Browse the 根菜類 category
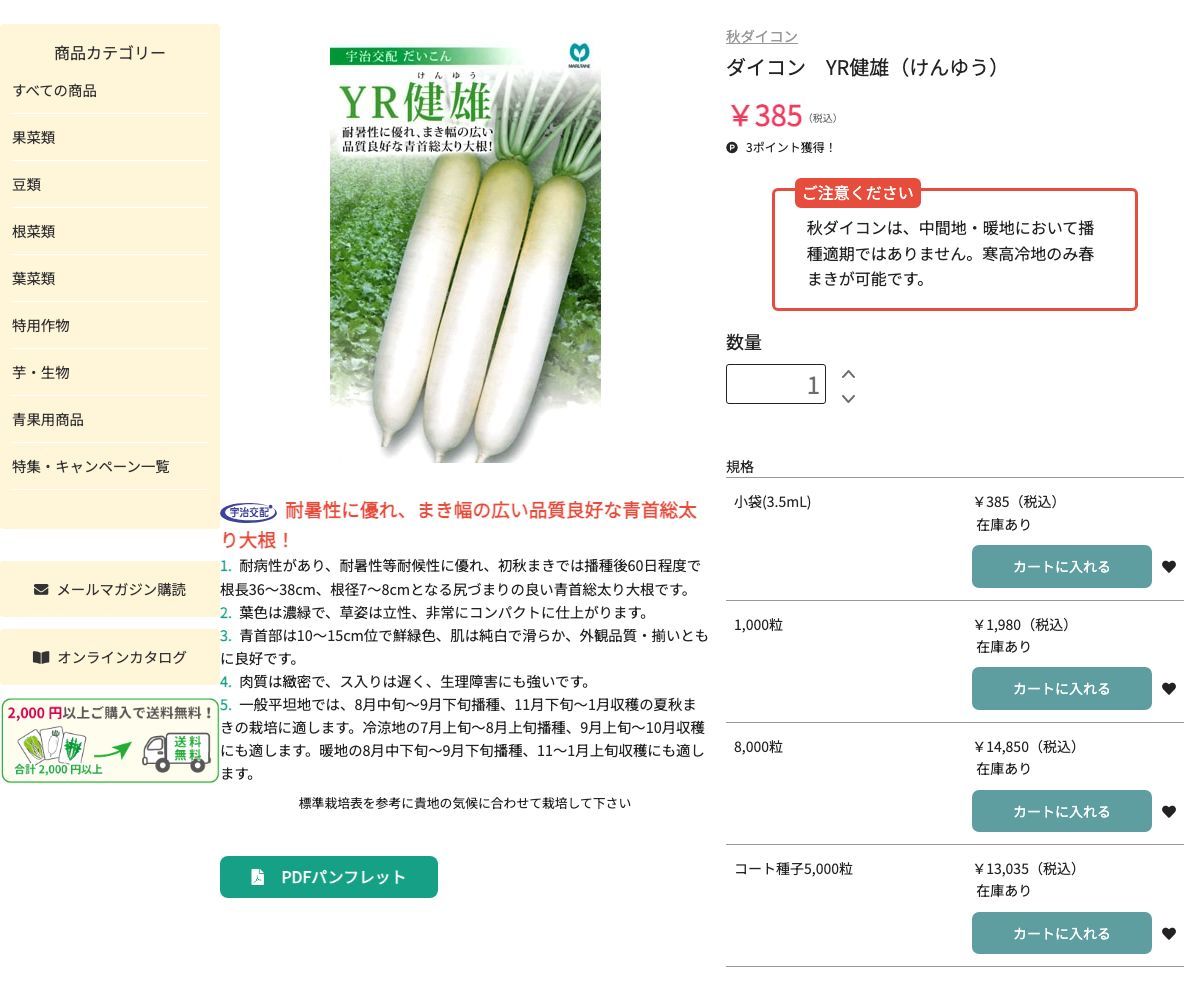Viewport: 1200px width, 1000px height. click(x=34, y=231)
